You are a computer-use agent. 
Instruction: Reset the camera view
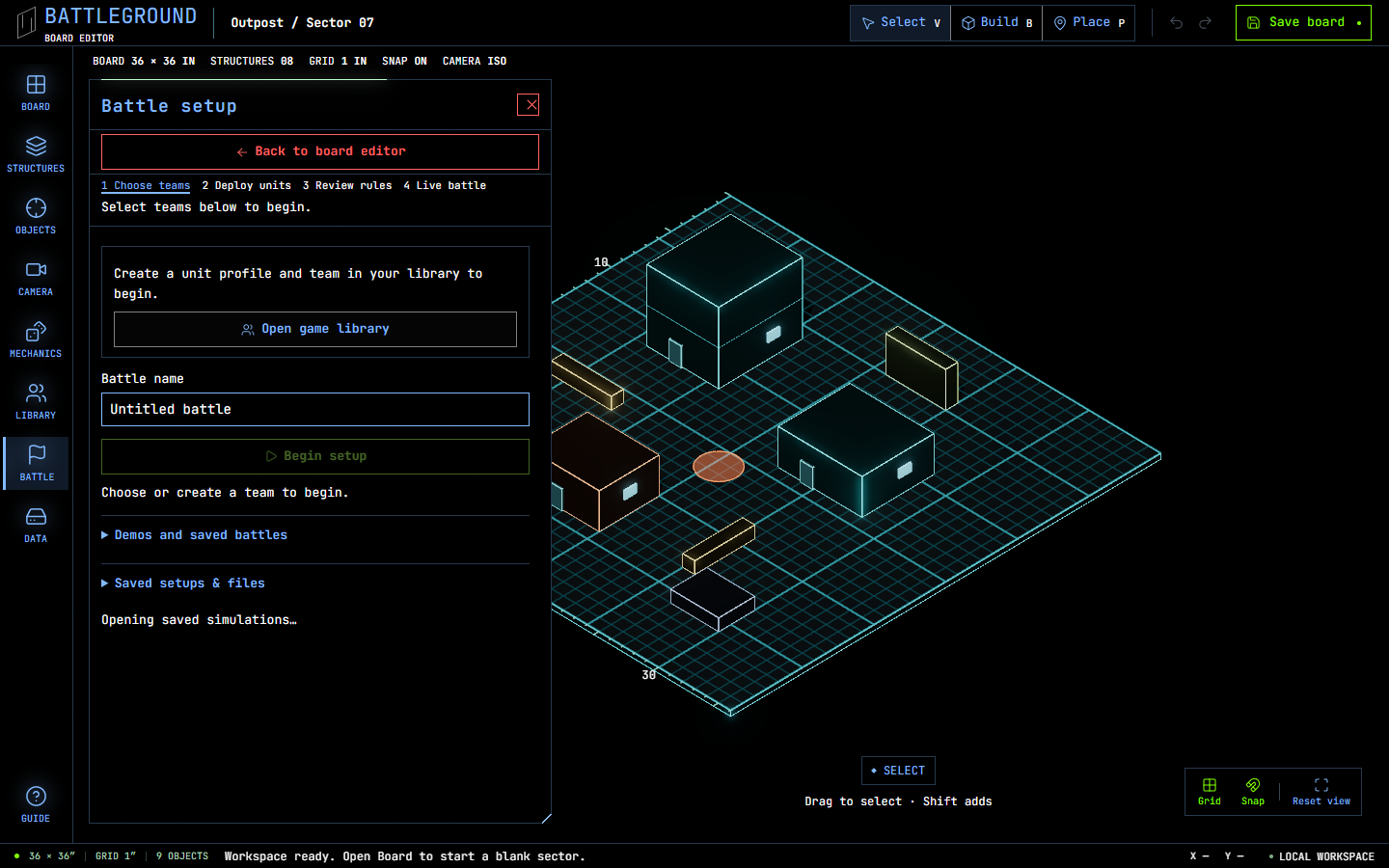click(1321, 792)
